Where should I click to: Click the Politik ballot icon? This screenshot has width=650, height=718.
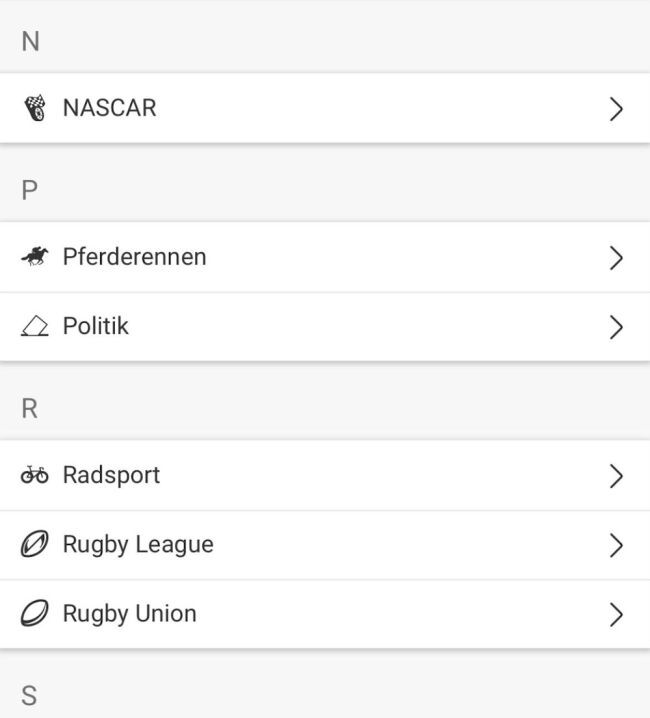tap(34, 327)
